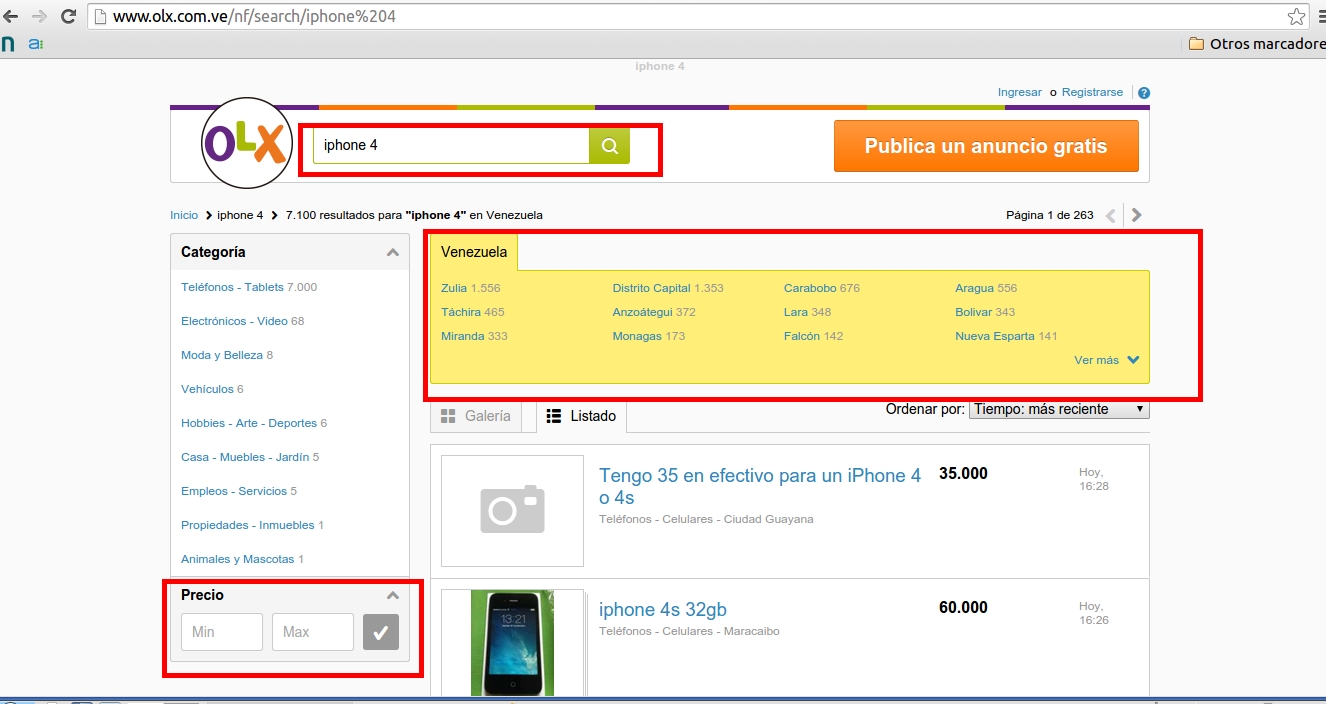Filter by Electrónicos - Video category
Viewport: 1326px width, 704px height.
point(234,321)
